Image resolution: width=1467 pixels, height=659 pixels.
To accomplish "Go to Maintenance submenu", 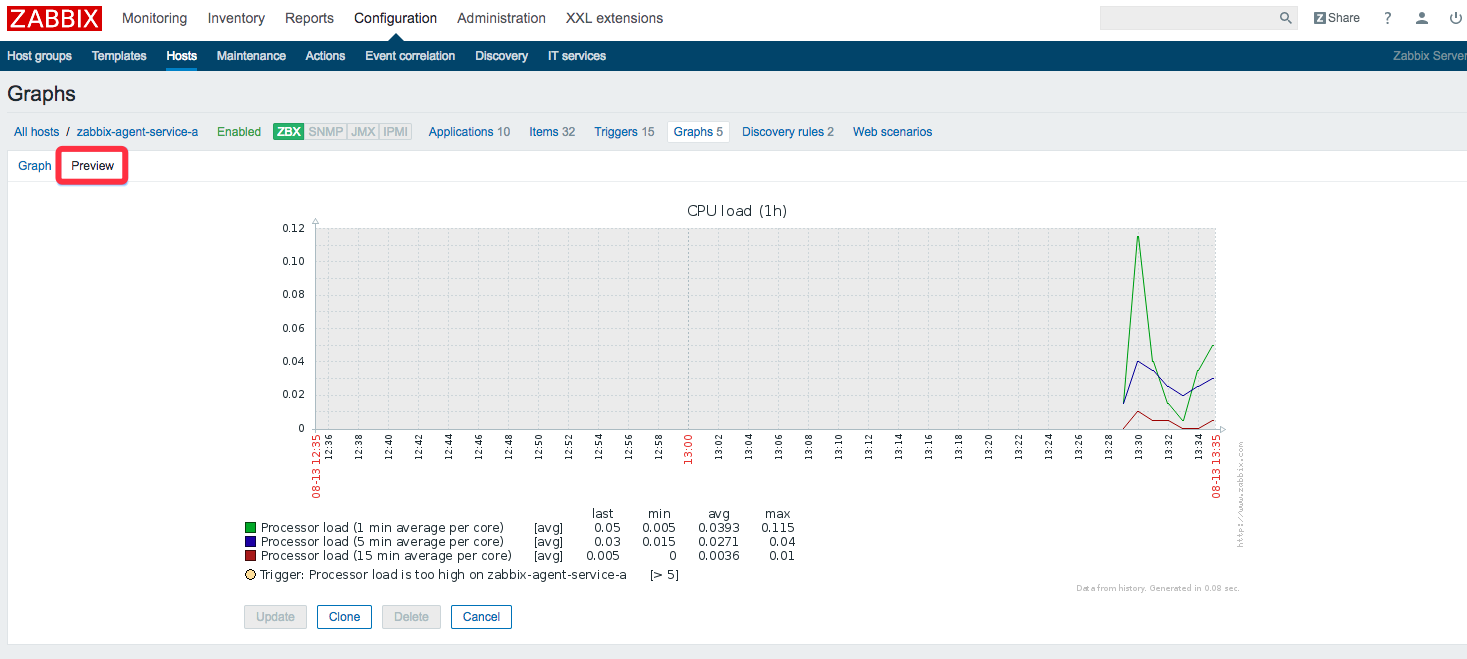I will click(x=251, y=56).
